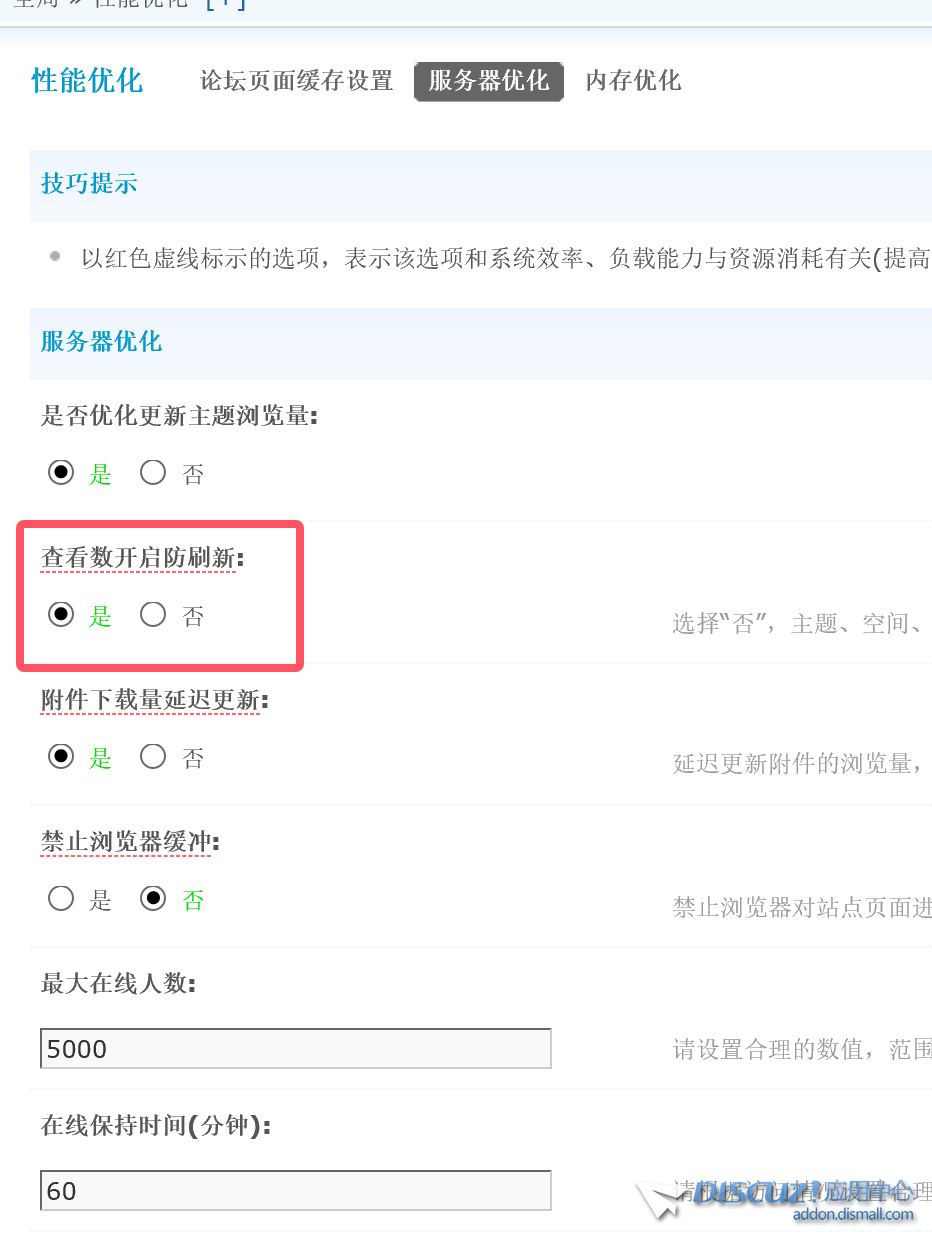Set 附件下载量延迟更新 to 是
Image resolution: width=932 pixels, height=1240 pixels.
pyautogui.click(x=62, y=758)
